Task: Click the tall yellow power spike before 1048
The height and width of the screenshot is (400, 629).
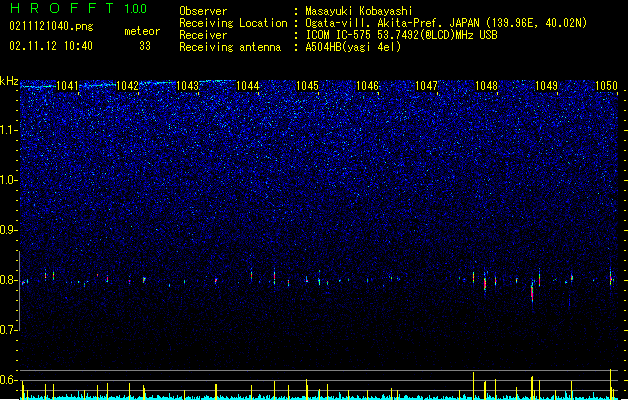Action: click(473, 385)
